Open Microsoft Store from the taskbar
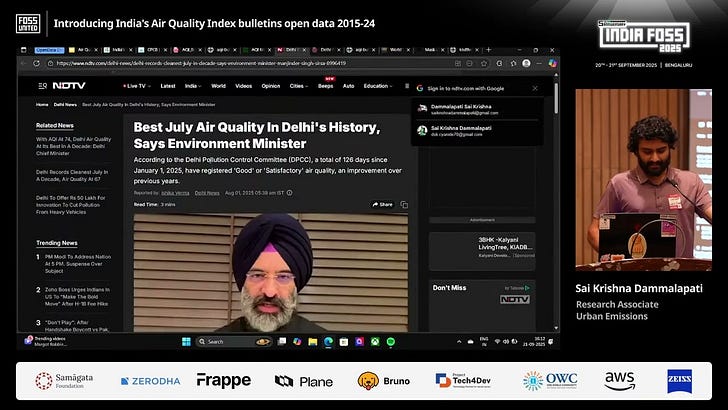 (344, 342)
